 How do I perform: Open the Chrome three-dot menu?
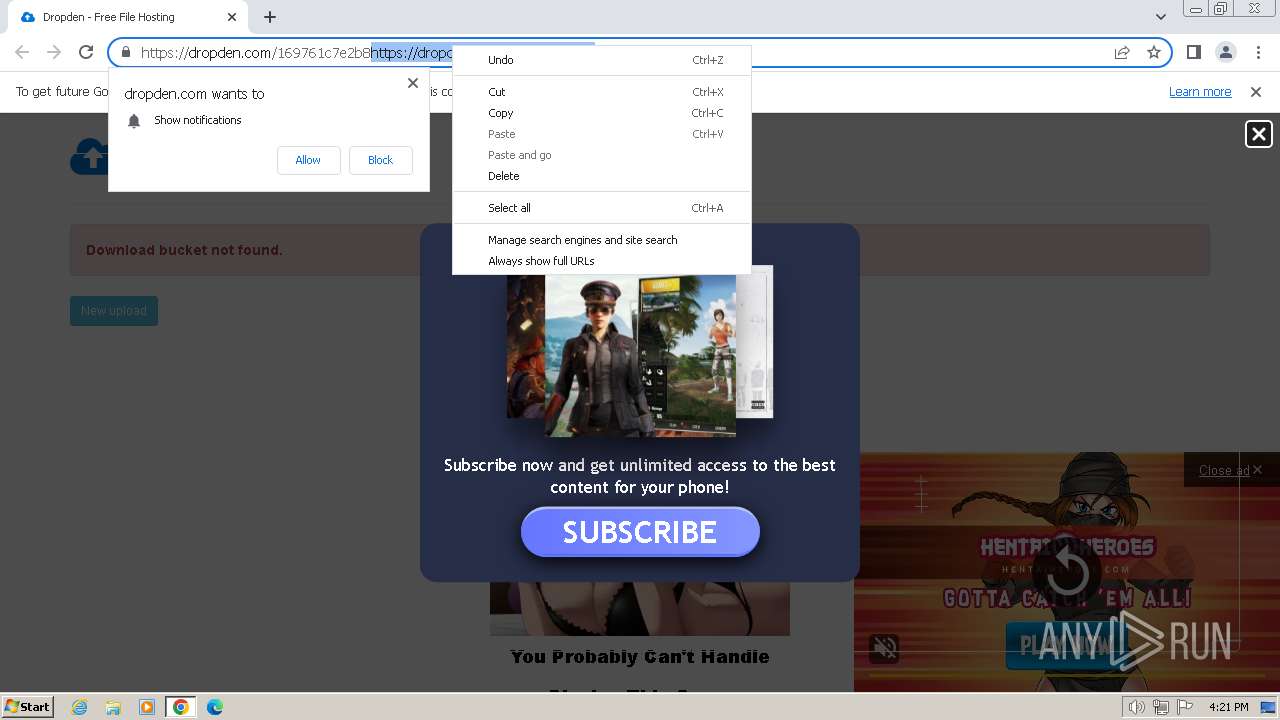1258,52
